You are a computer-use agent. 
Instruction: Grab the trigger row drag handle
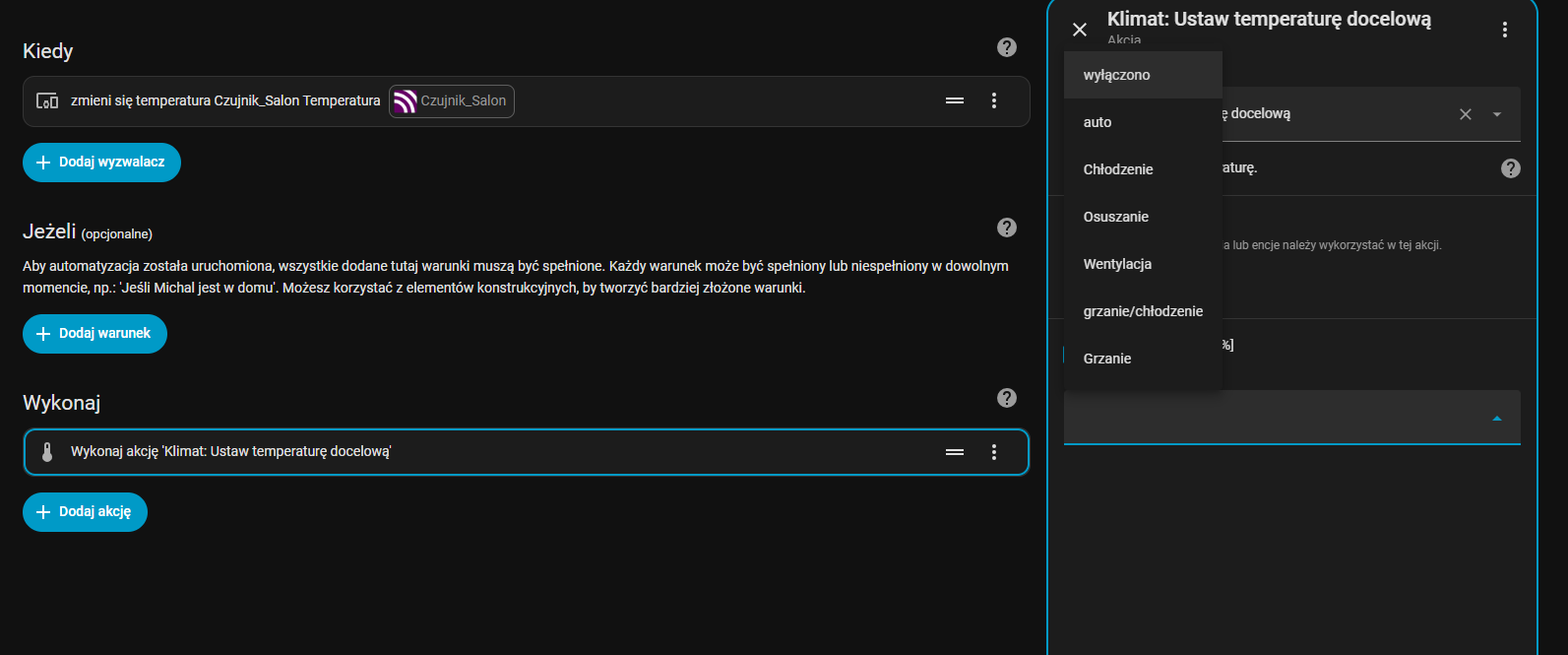[x=954, y=100]
